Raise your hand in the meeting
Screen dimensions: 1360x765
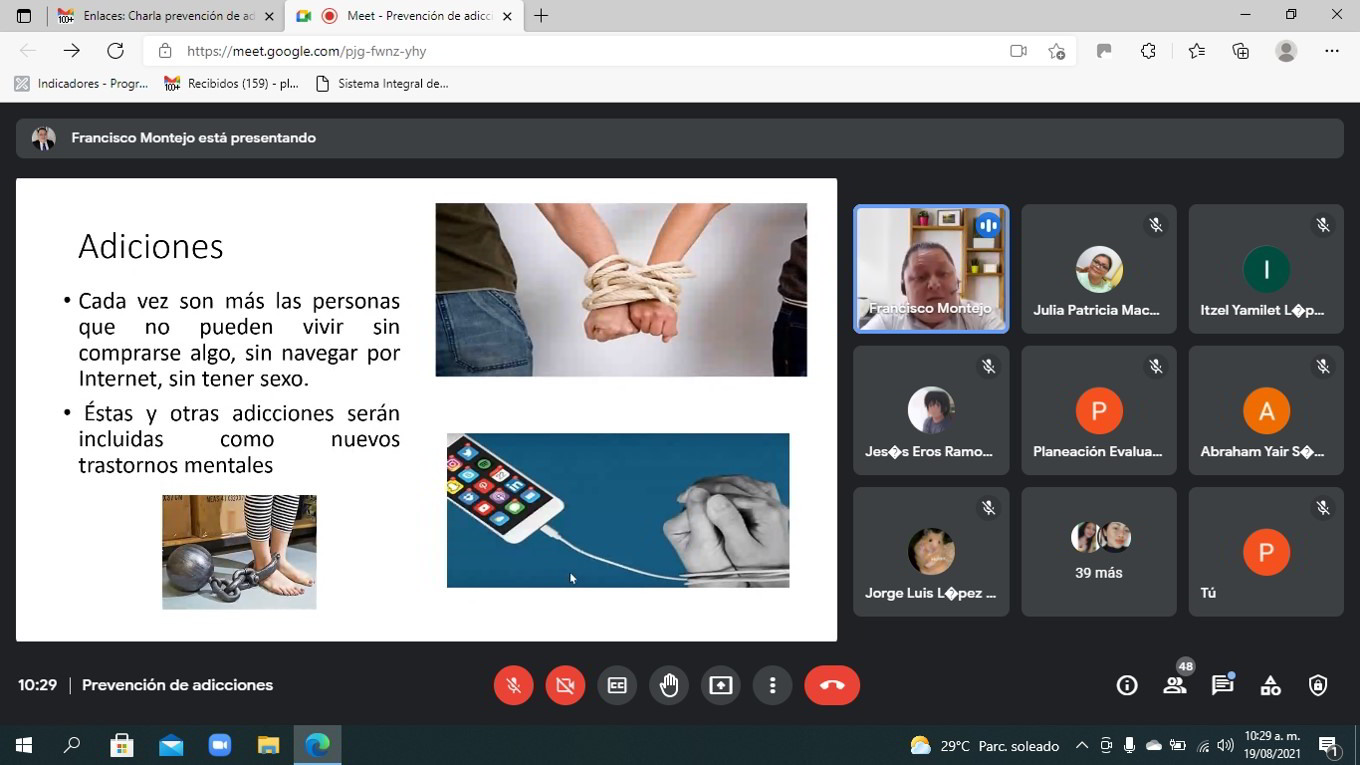pyautogui.click(x=669, y=685)
